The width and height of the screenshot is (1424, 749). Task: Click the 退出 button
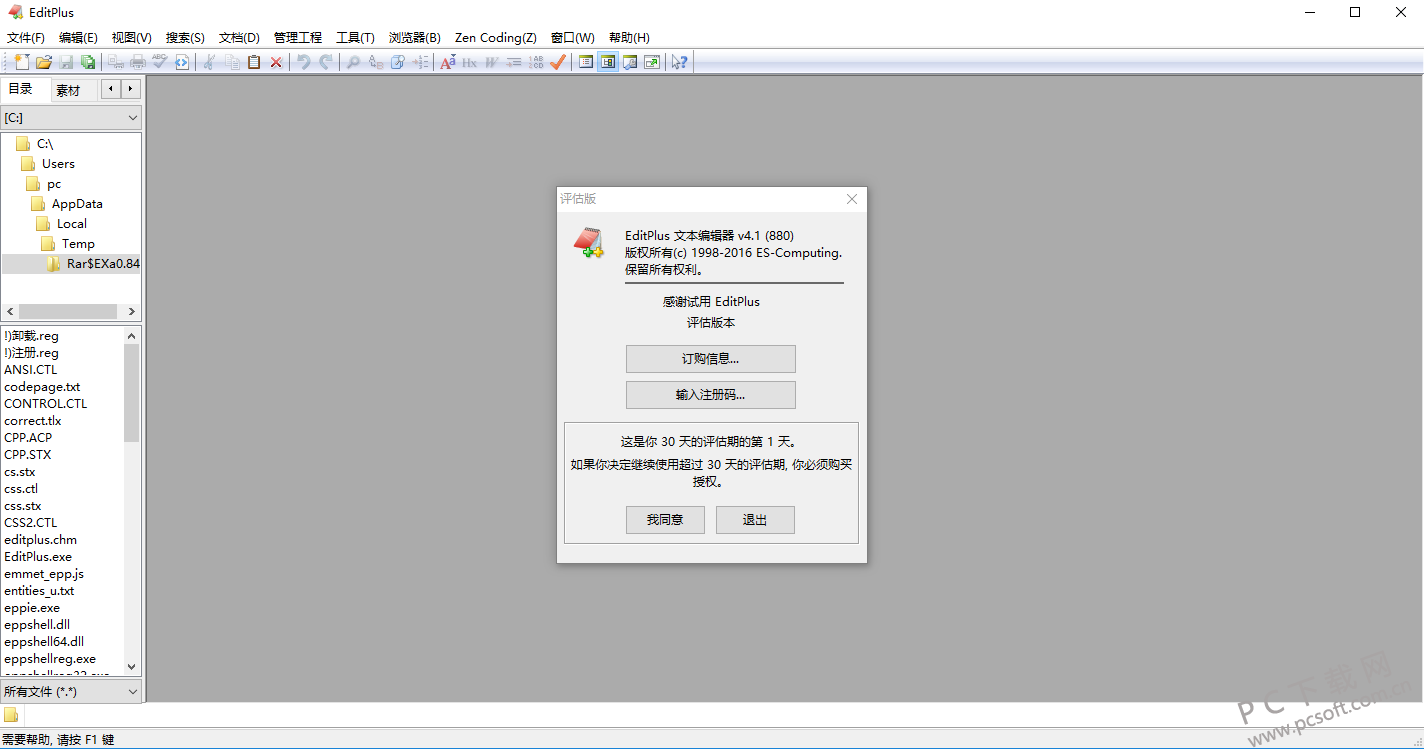[755, 520]
